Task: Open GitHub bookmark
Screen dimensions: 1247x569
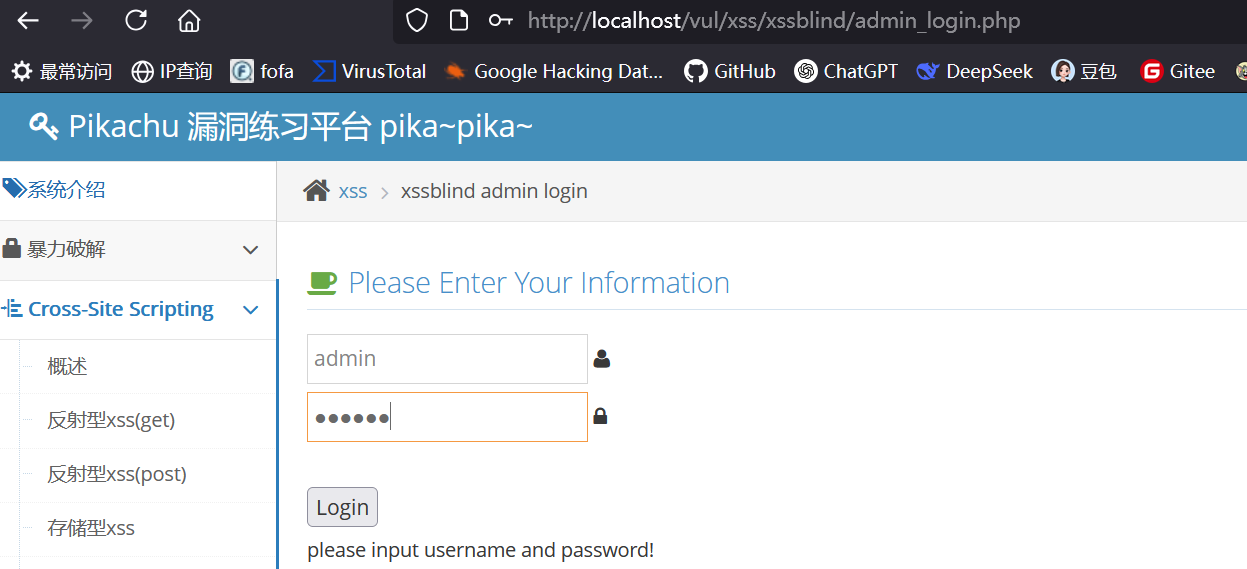Action: coord(730,71)
